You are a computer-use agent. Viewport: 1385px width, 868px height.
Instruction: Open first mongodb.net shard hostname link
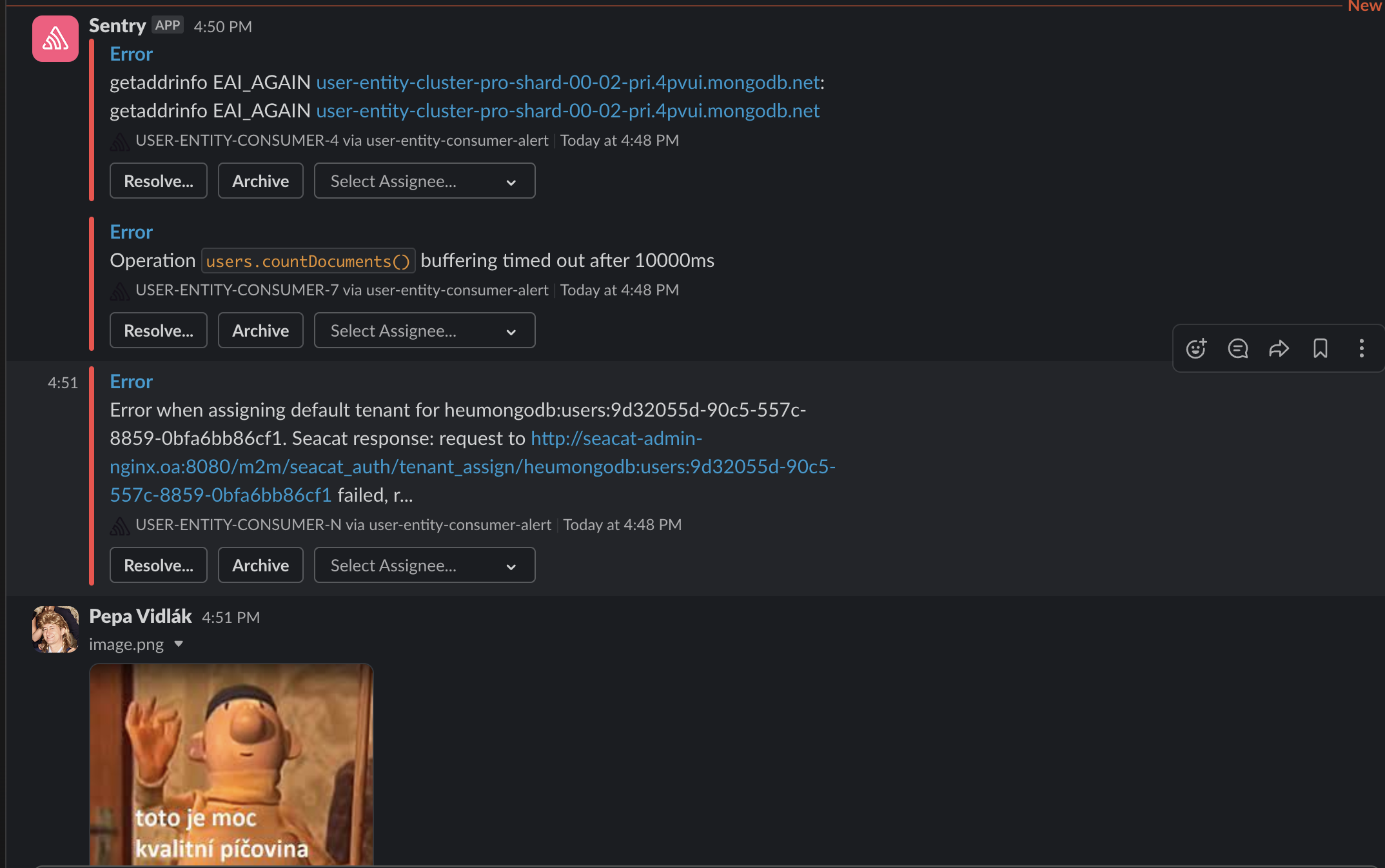[567, 83]
